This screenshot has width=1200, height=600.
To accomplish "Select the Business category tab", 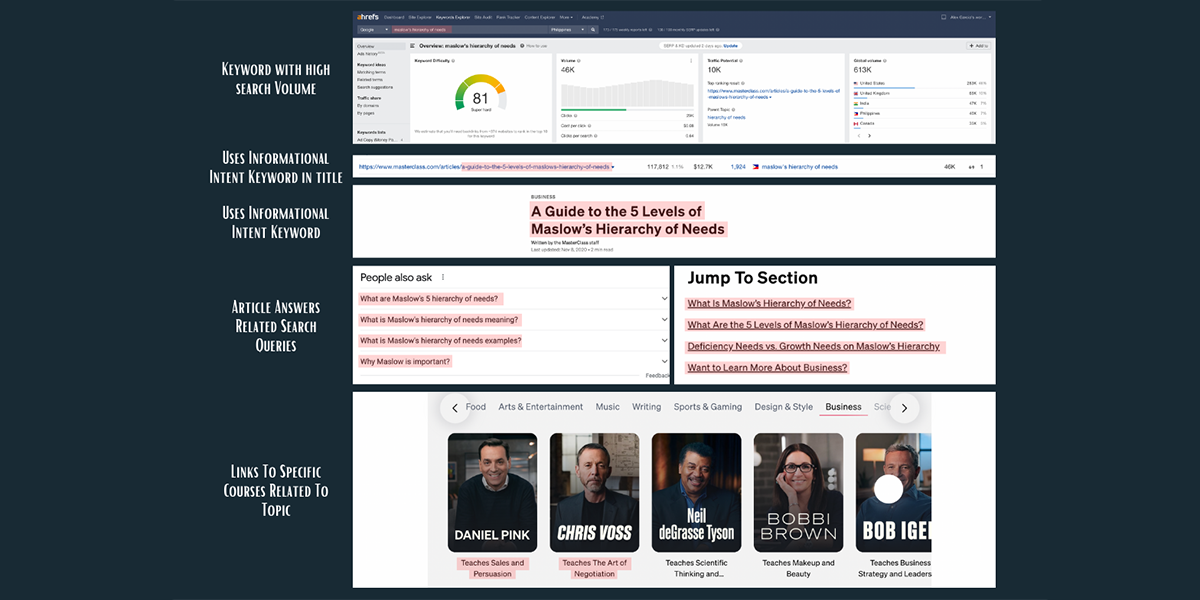I will coord(843,407).
